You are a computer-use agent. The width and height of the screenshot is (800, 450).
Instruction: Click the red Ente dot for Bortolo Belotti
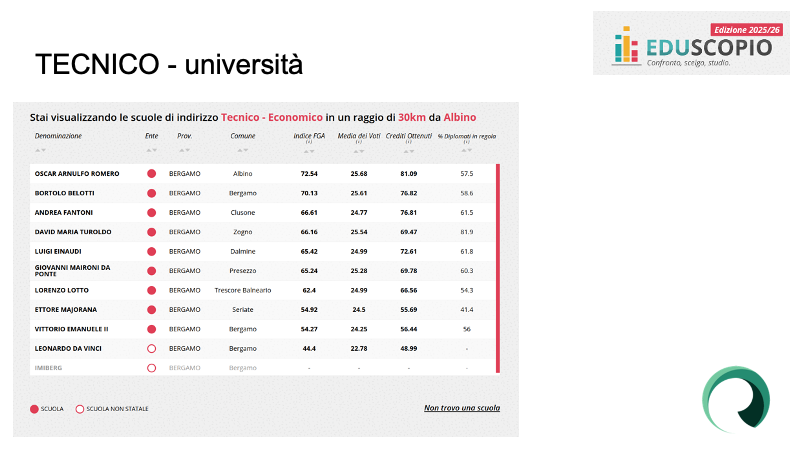[x=152, y=193]
